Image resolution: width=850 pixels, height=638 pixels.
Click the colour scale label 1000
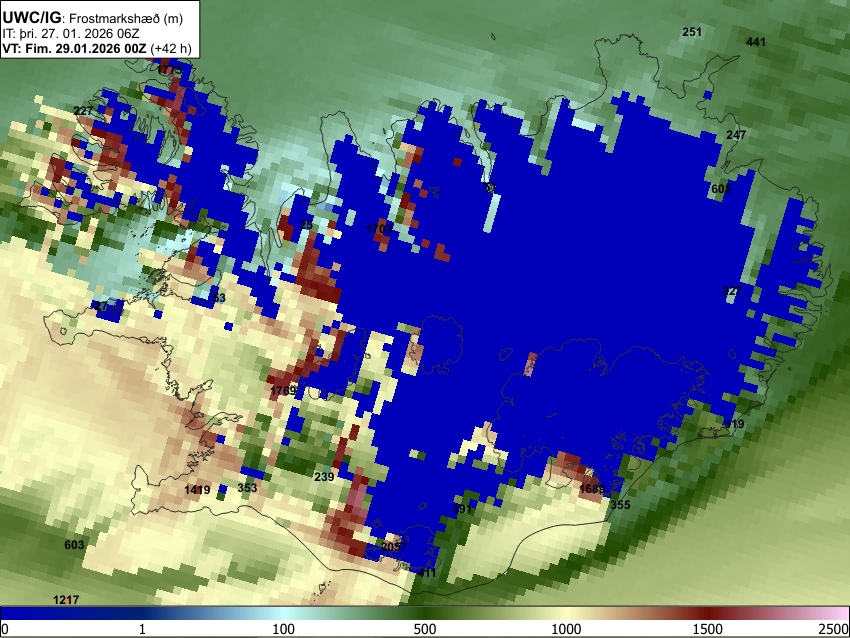pos(566,629)
